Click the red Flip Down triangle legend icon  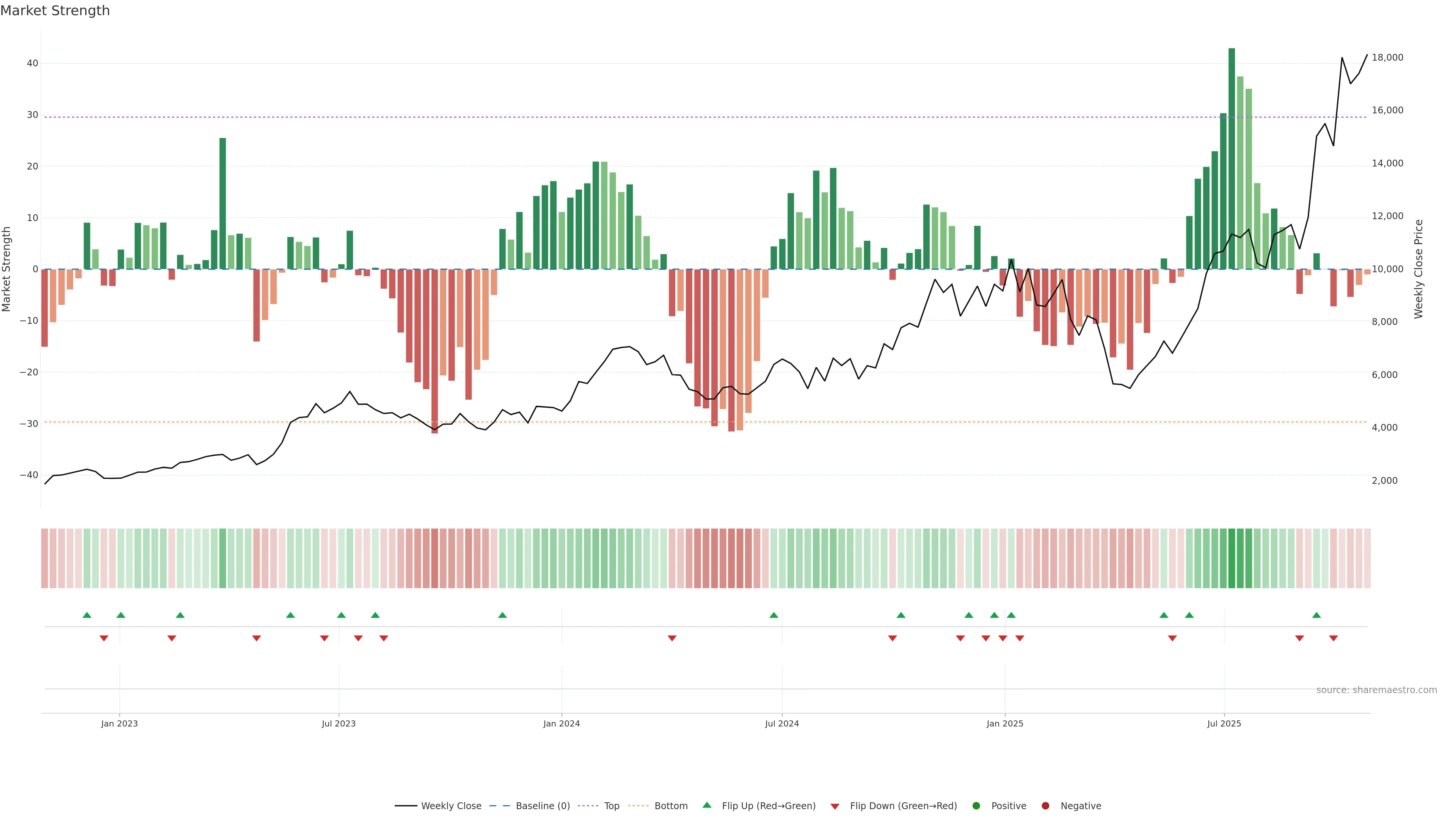pyautogui.click(x=835, y=806)
